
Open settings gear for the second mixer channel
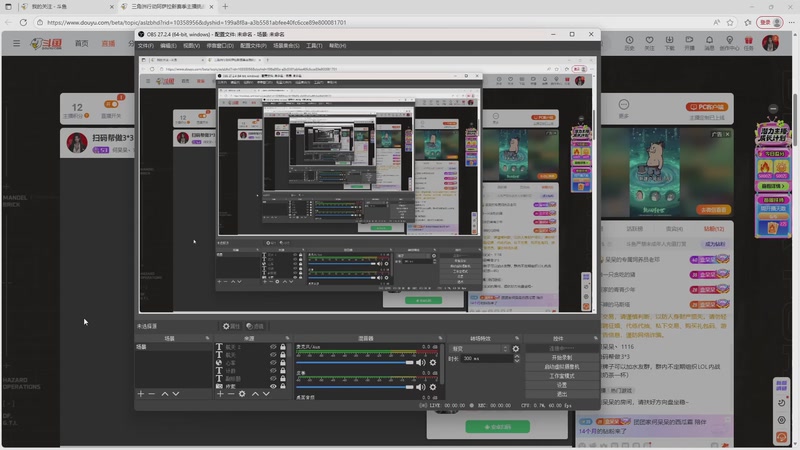(433, 387)
